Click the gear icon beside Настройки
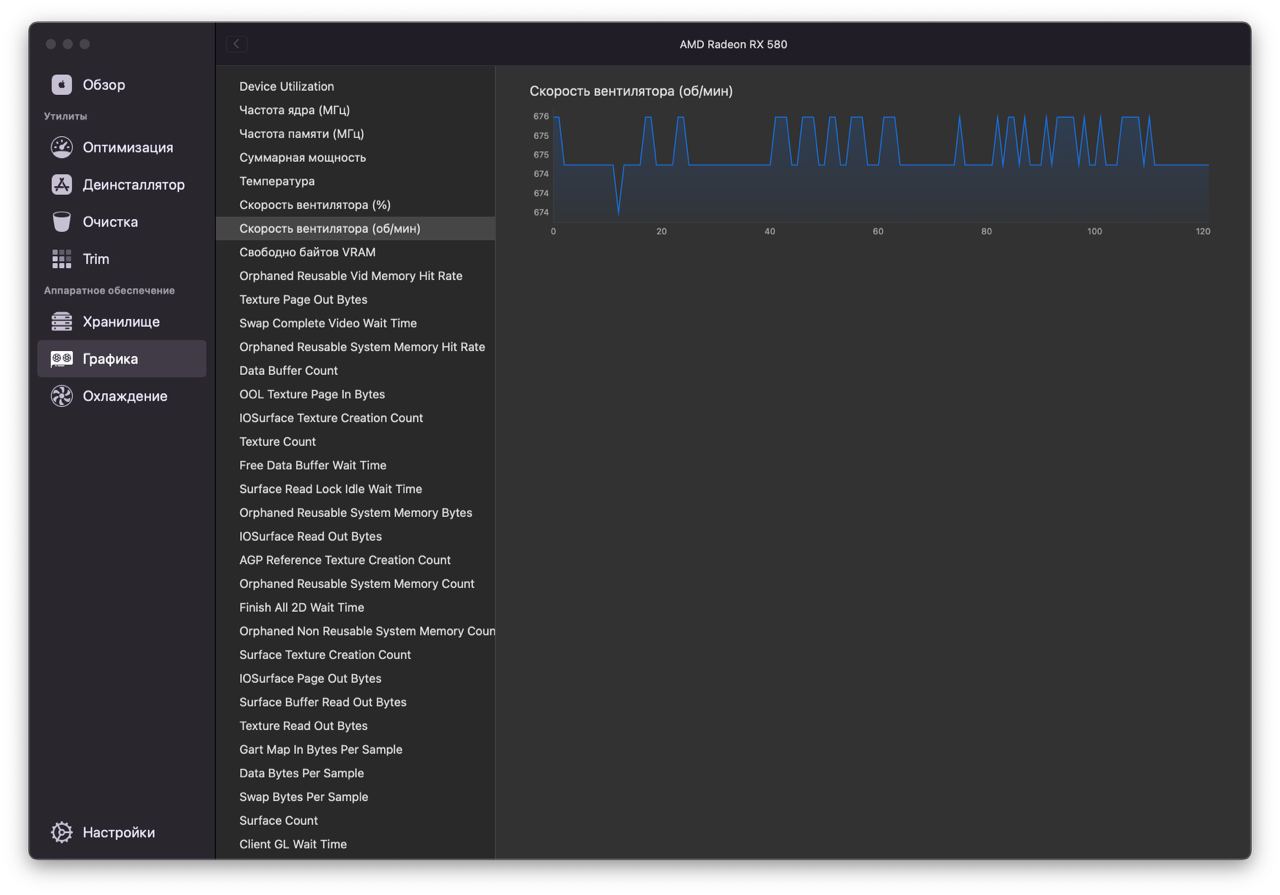 (x=62, y=832)
